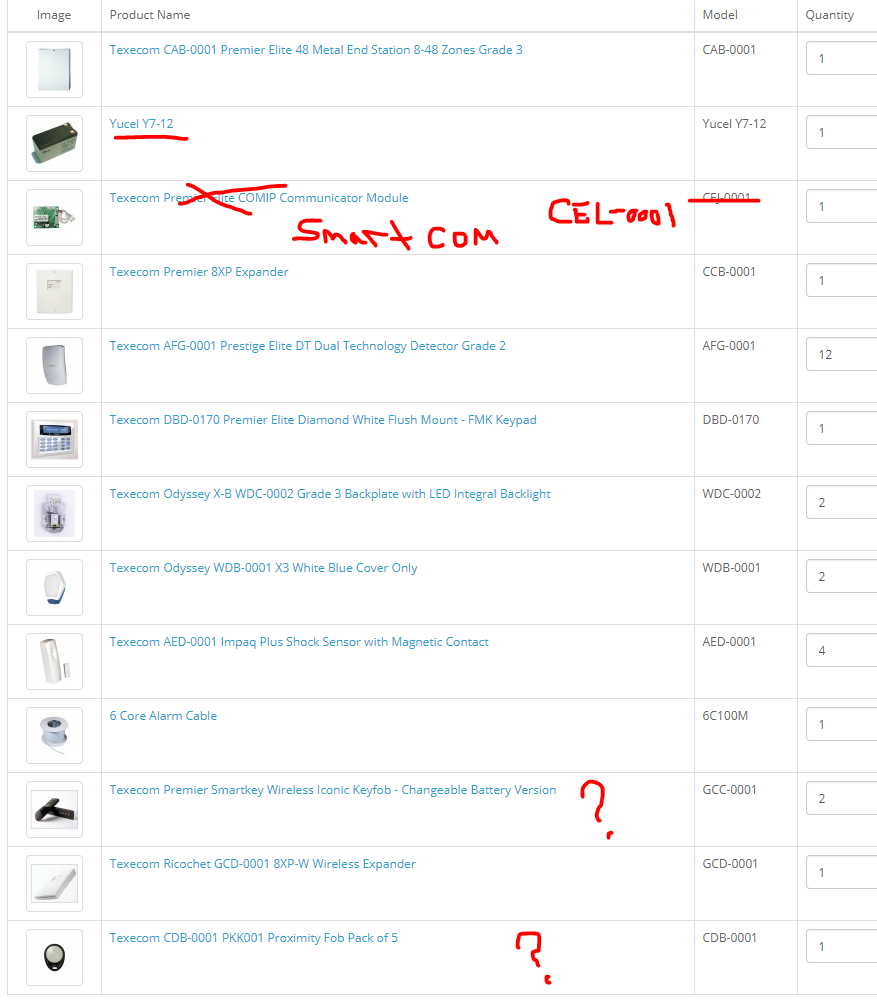Open the Yucel Y7-12 battery thumbnail

click(54, 143)
